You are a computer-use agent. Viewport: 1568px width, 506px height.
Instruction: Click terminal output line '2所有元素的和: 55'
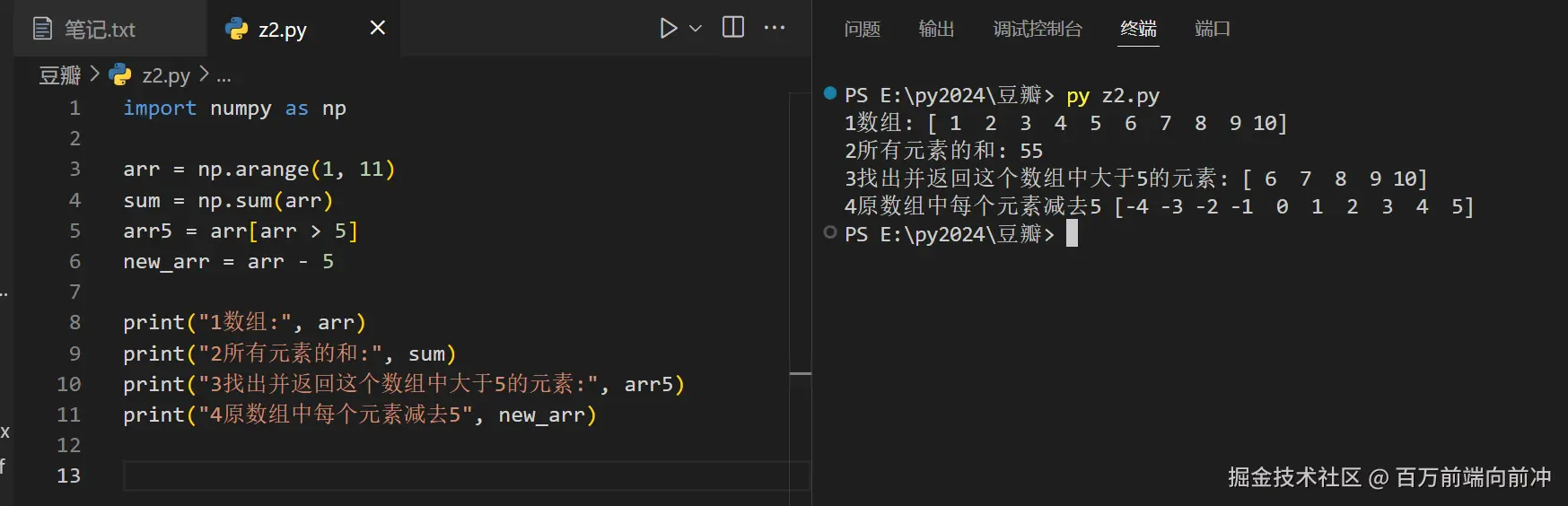click(x=943, y=151)
